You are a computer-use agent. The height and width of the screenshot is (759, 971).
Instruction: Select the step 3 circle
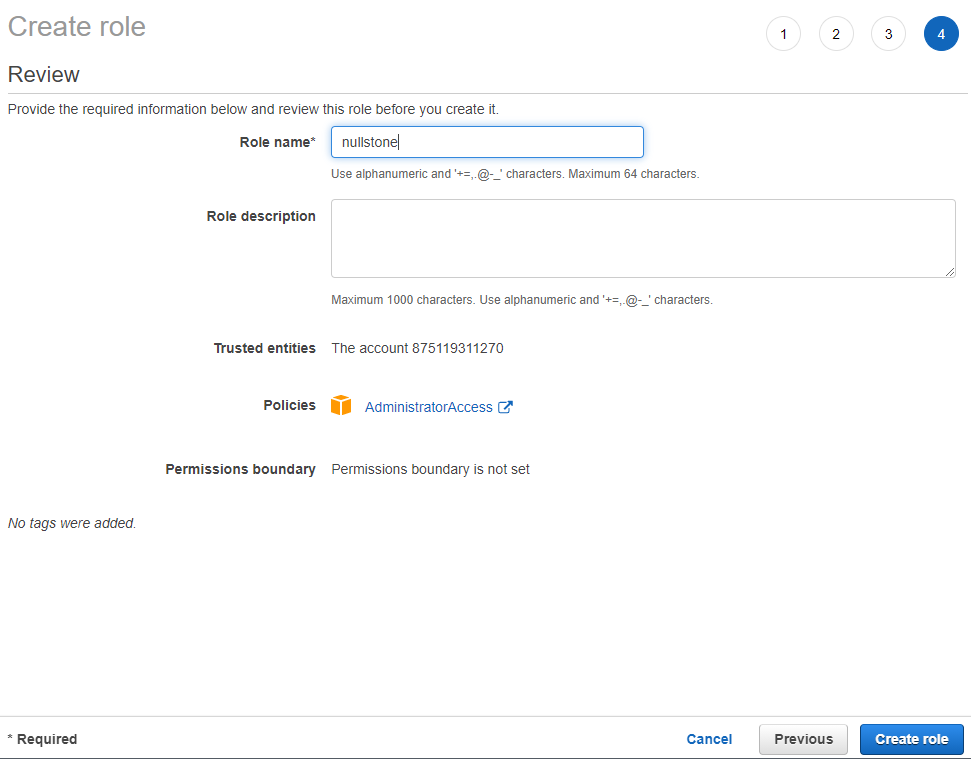[888, 34]
